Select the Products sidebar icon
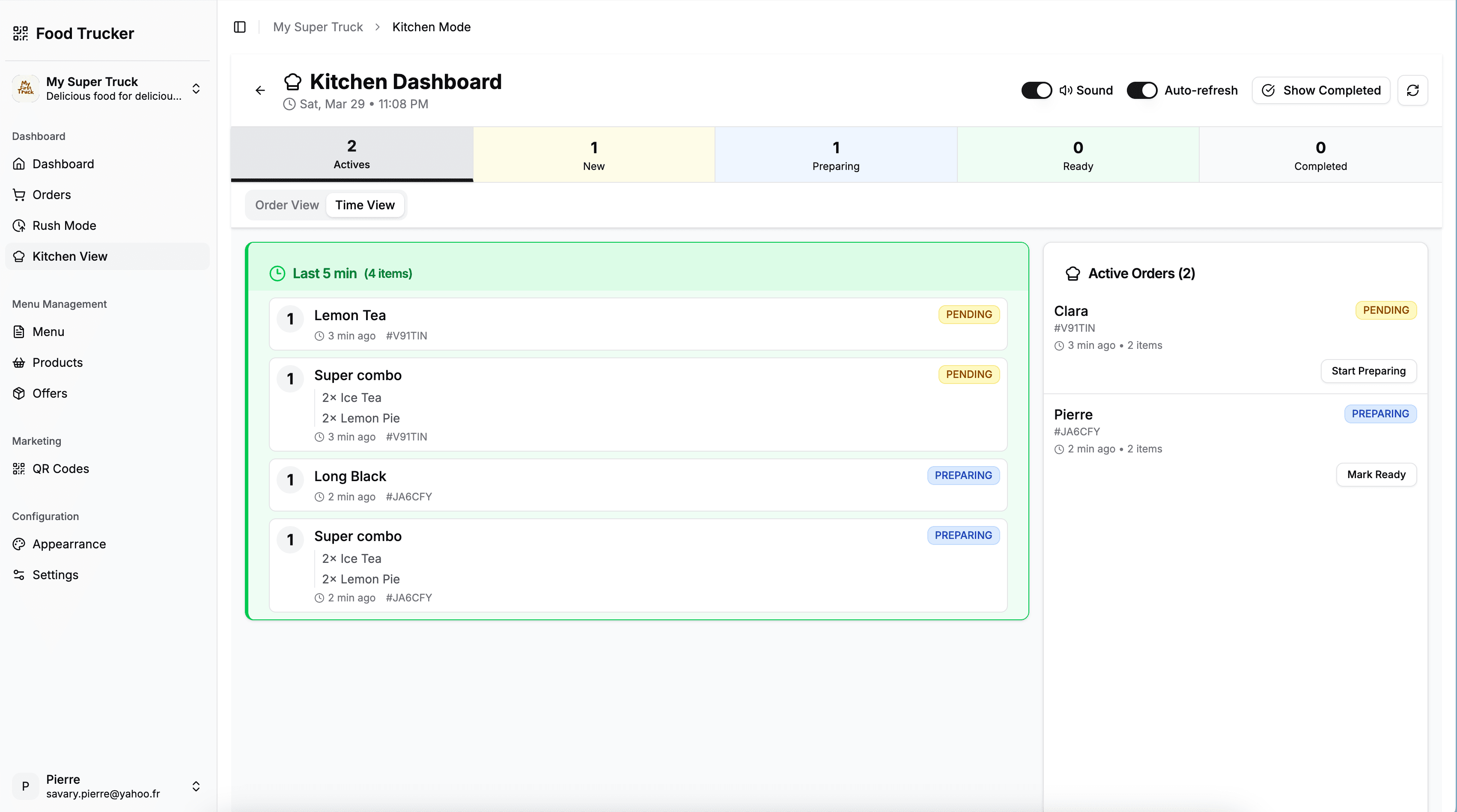This screenshot has width=1457, height=812. pyautogui.click(x=19, y=363)
